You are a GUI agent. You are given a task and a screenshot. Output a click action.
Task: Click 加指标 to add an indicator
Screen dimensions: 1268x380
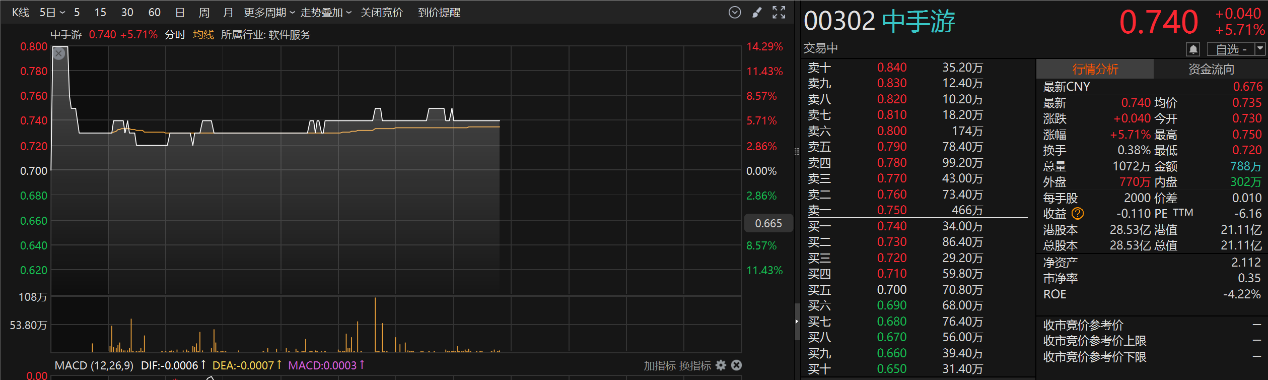[659, 366]
